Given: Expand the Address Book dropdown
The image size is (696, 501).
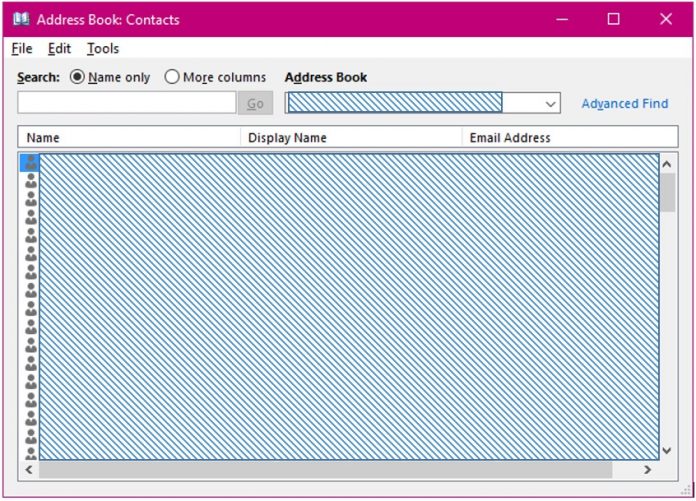Looking at the screenshot, I should (x=550, y=104).
